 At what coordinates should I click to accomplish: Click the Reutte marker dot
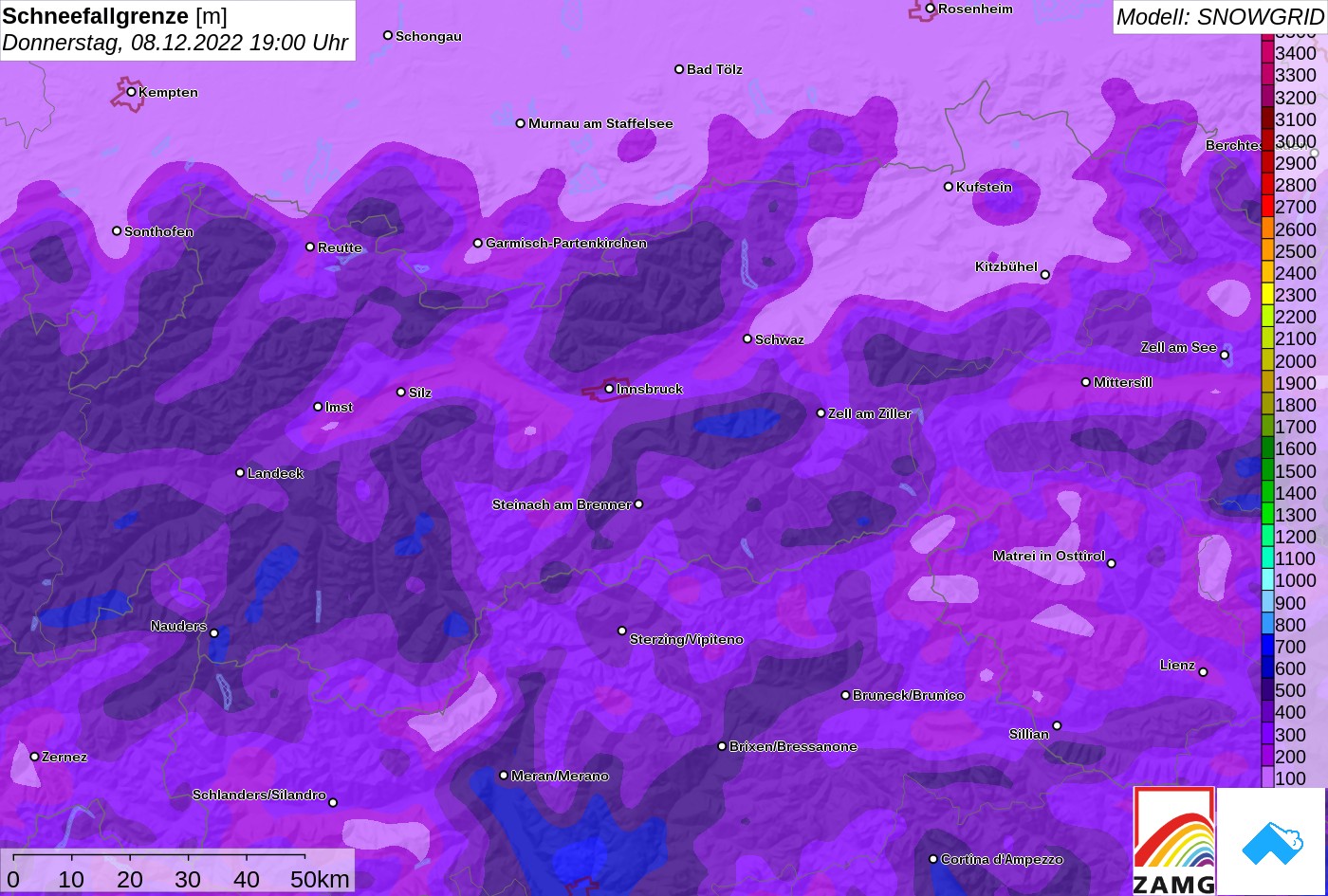[x=310, y=247]
